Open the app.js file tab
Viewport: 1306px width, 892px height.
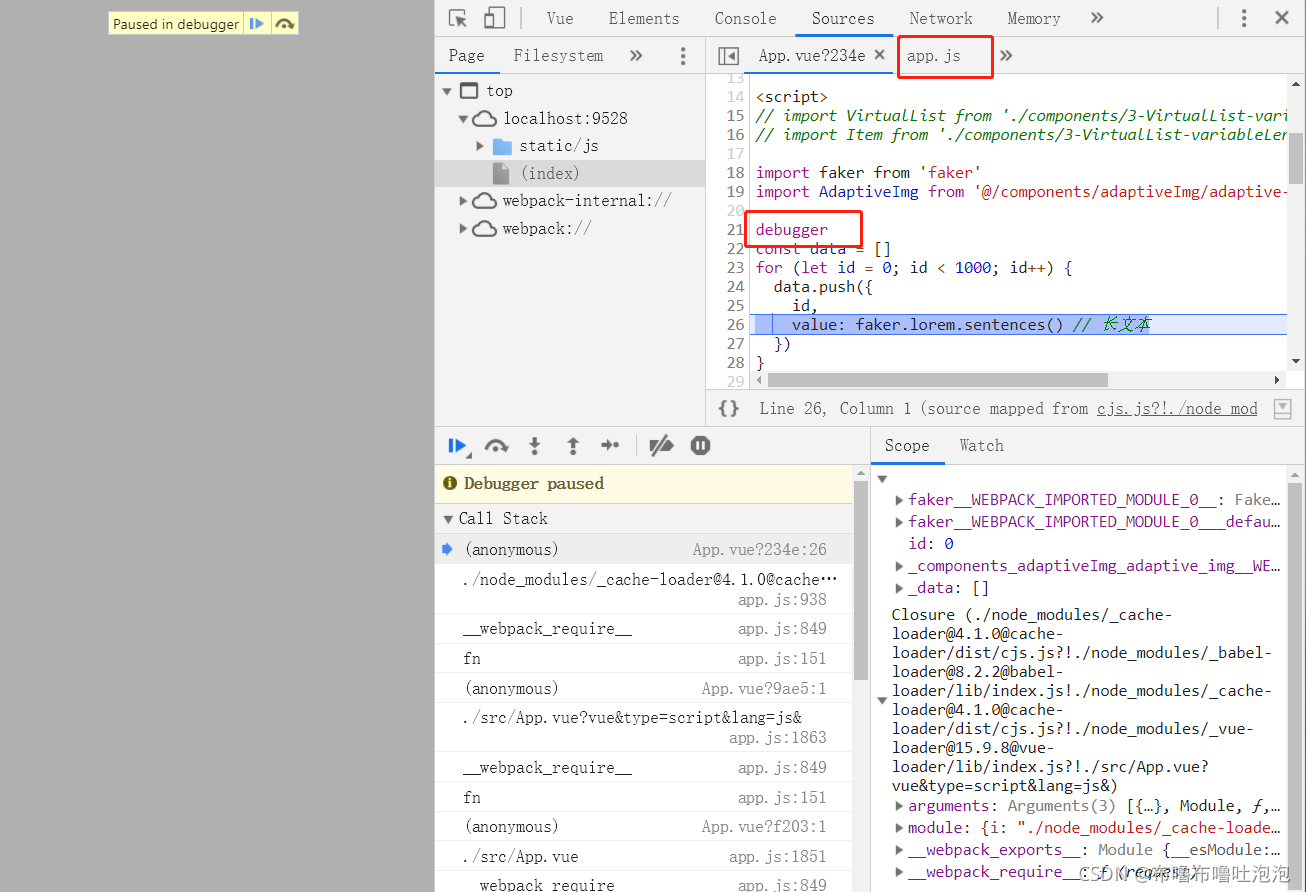(934, 56)
